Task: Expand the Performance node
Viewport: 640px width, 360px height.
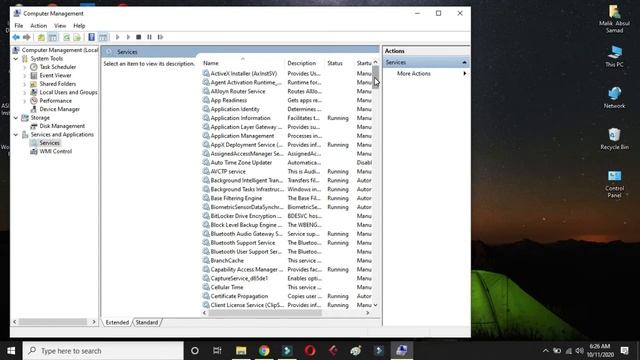Action: click(x=25, y=101)
